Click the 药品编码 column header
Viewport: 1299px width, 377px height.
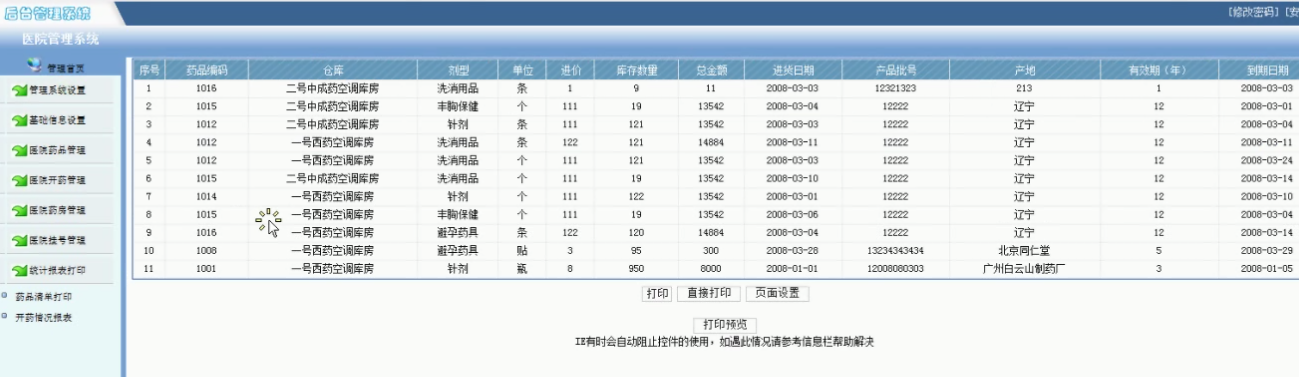pos(207,70)
